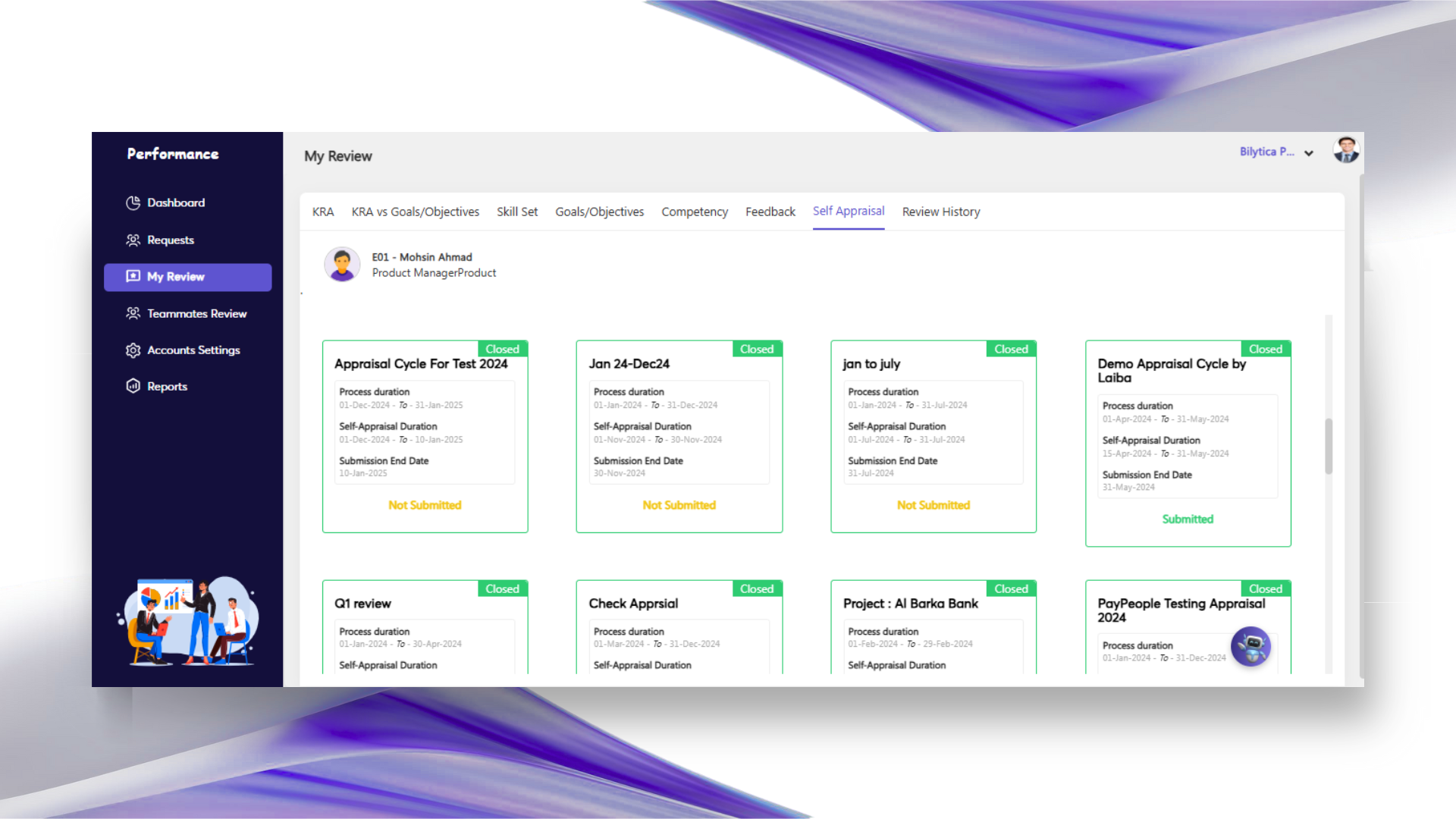Click the My Review sidebar icon

[x=133, y=276]
